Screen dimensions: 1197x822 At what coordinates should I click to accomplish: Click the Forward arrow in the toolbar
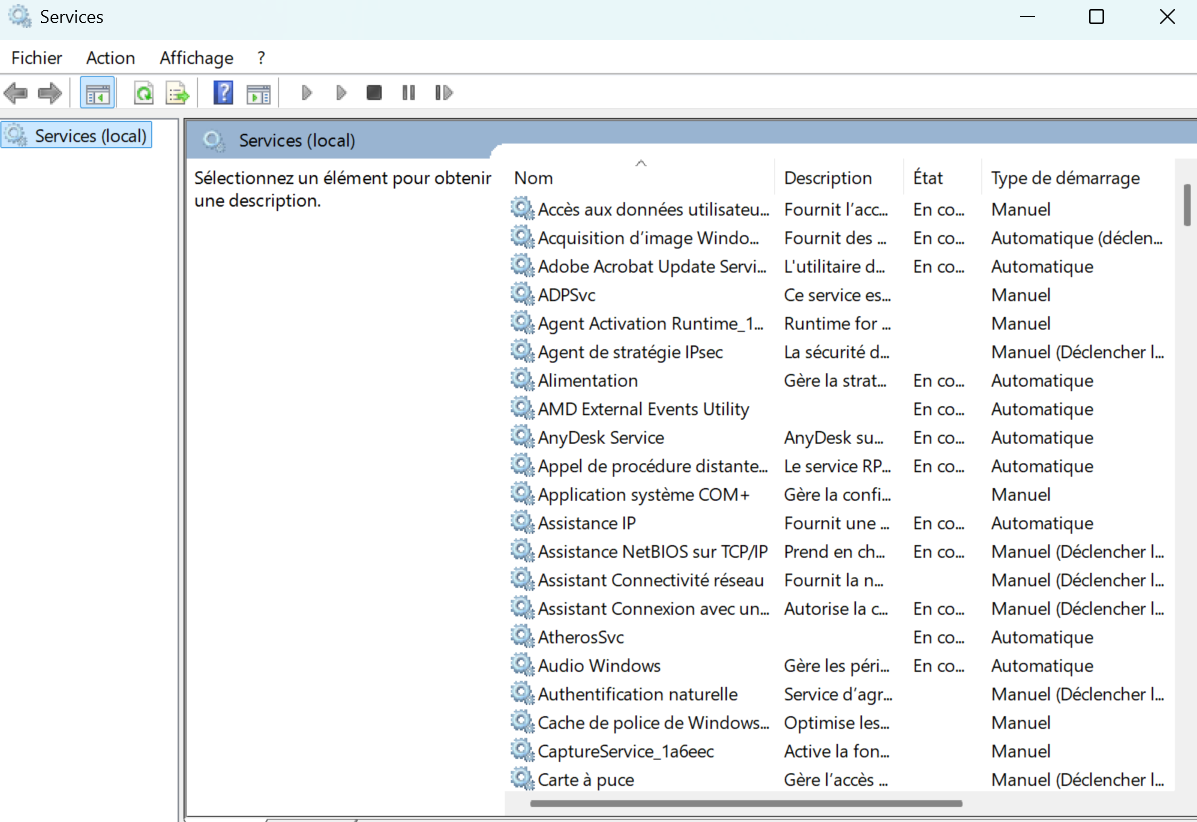tap(49, 93)
